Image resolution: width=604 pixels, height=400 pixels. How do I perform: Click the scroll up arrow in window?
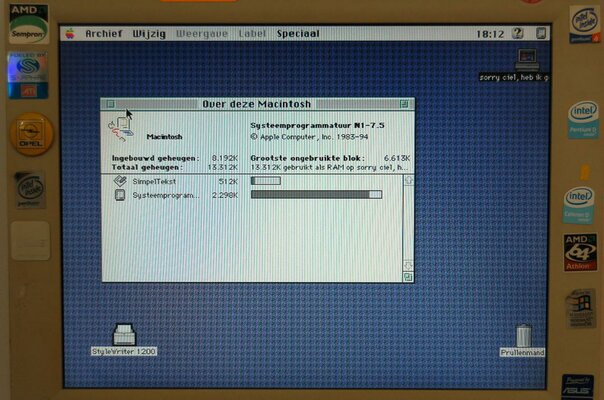click(x=407, y=181)
